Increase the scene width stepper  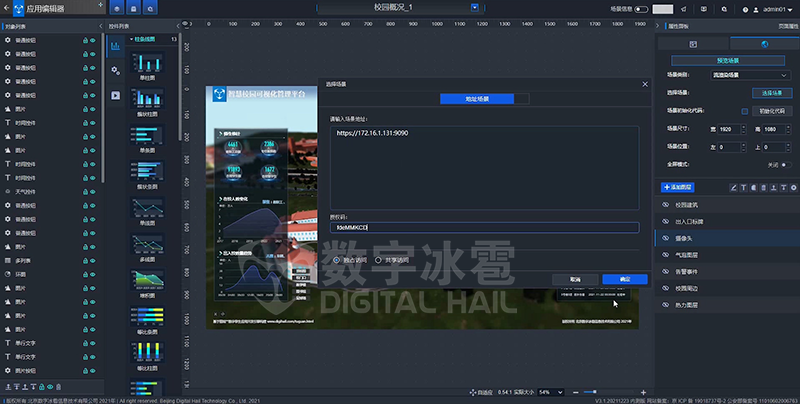tap(743, 127)
